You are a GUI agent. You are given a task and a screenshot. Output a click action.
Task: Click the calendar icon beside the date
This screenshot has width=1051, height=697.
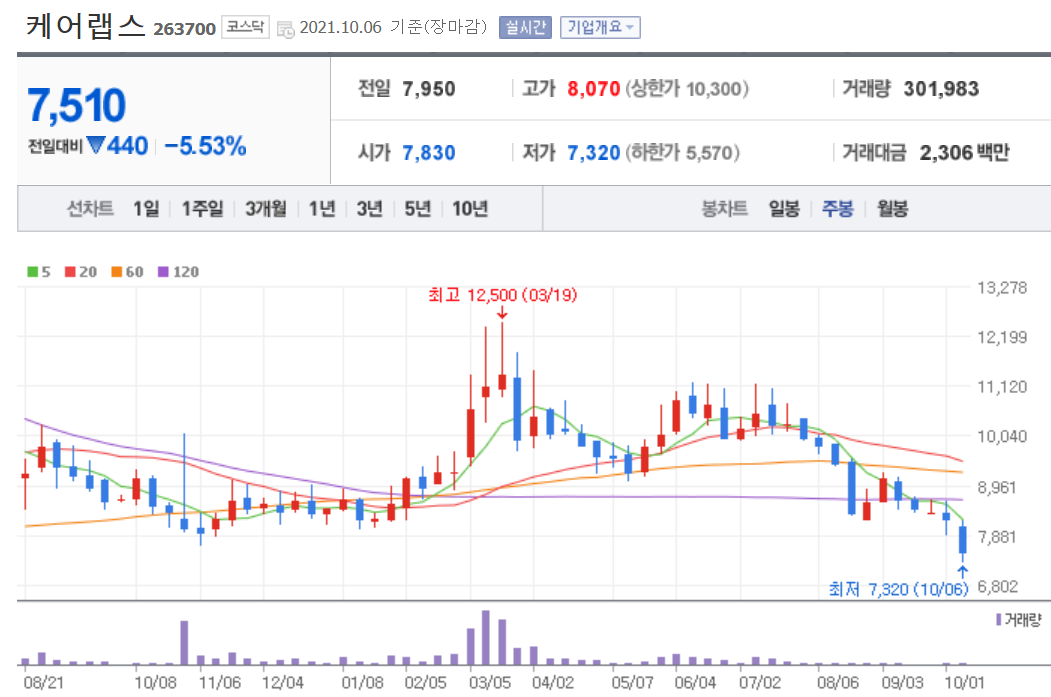tap(285, 27)
